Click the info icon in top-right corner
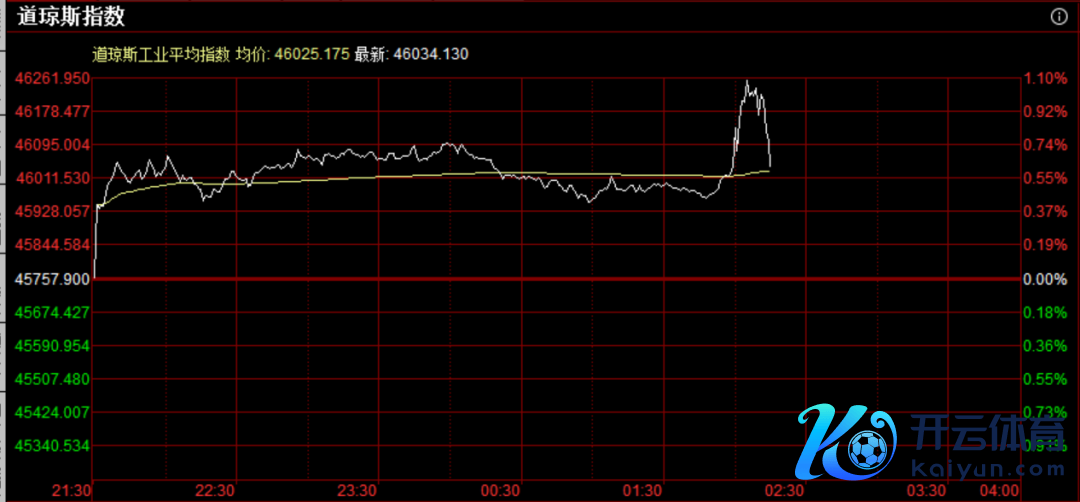The image size is (1080, 502). (1059, 17)
